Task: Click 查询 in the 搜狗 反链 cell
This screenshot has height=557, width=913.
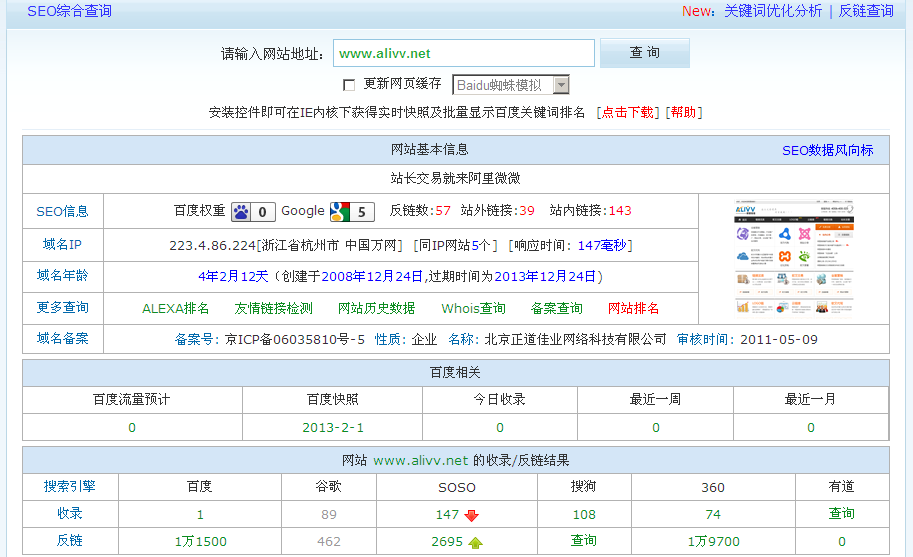Action: point(583,541)
